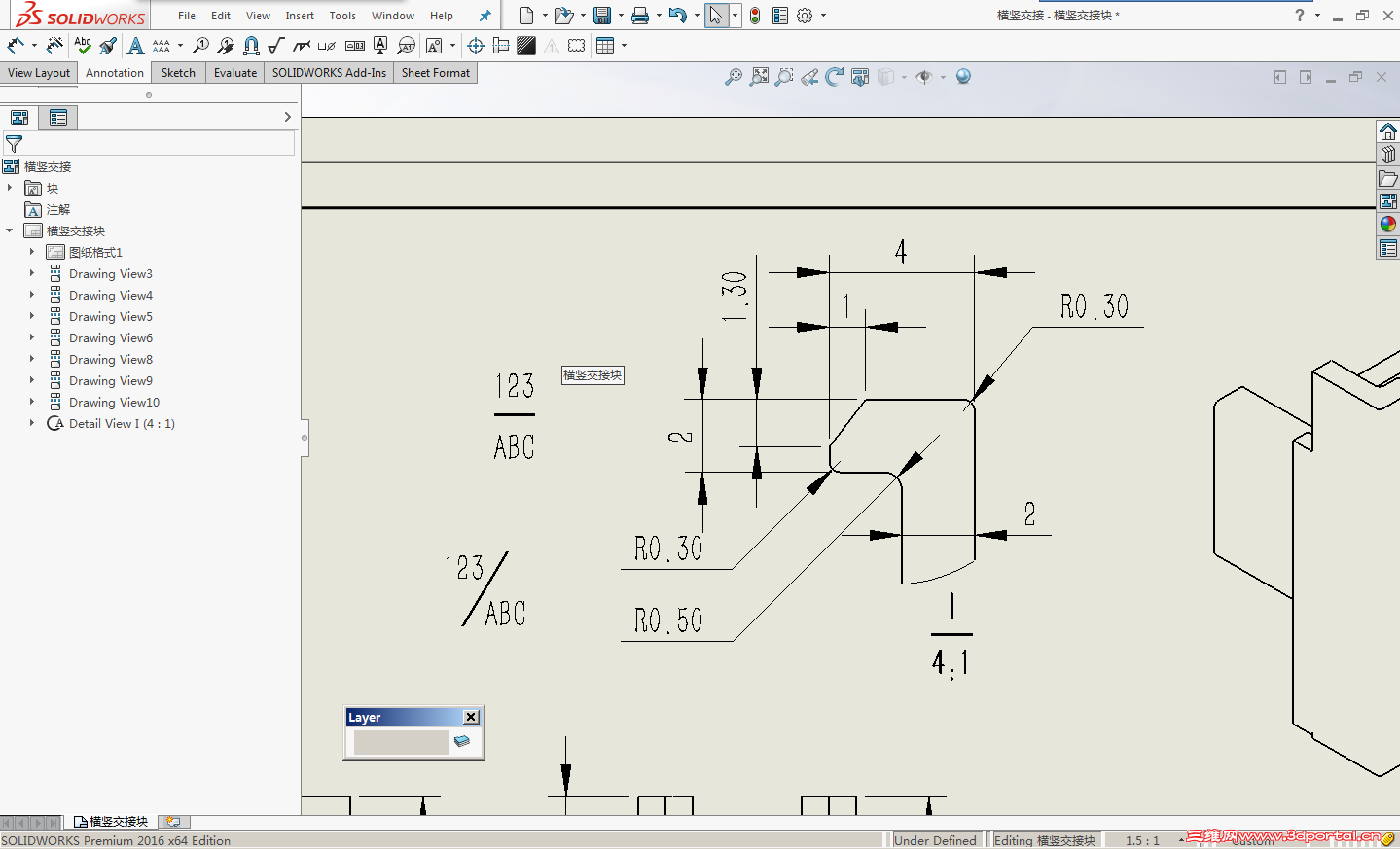
Task: Open the Print dropdown arrow
Action: pos(659,16)
